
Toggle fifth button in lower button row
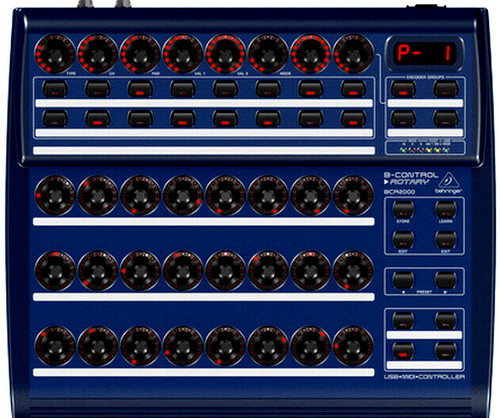click(225, 119)
